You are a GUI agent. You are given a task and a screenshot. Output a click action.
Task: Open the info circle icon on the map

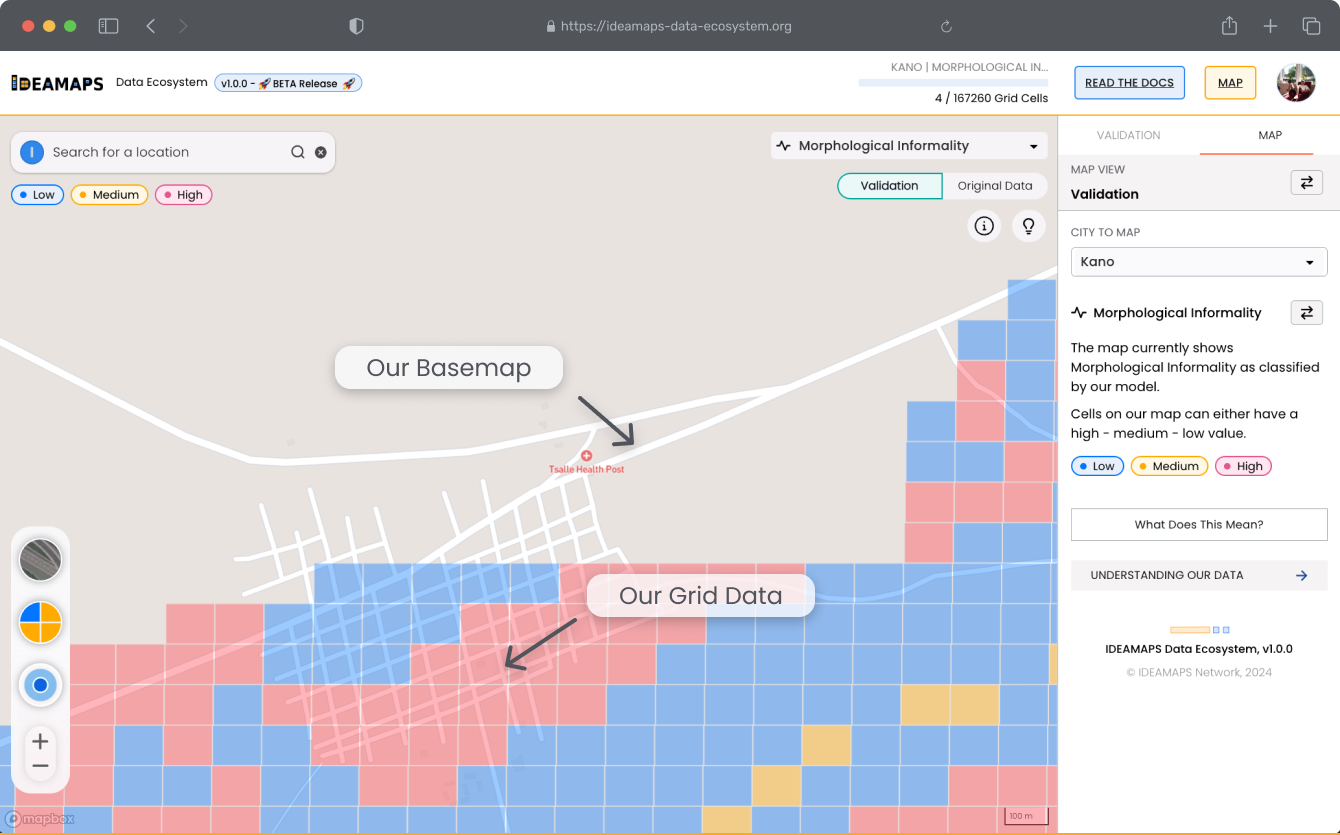click(984, 226)
